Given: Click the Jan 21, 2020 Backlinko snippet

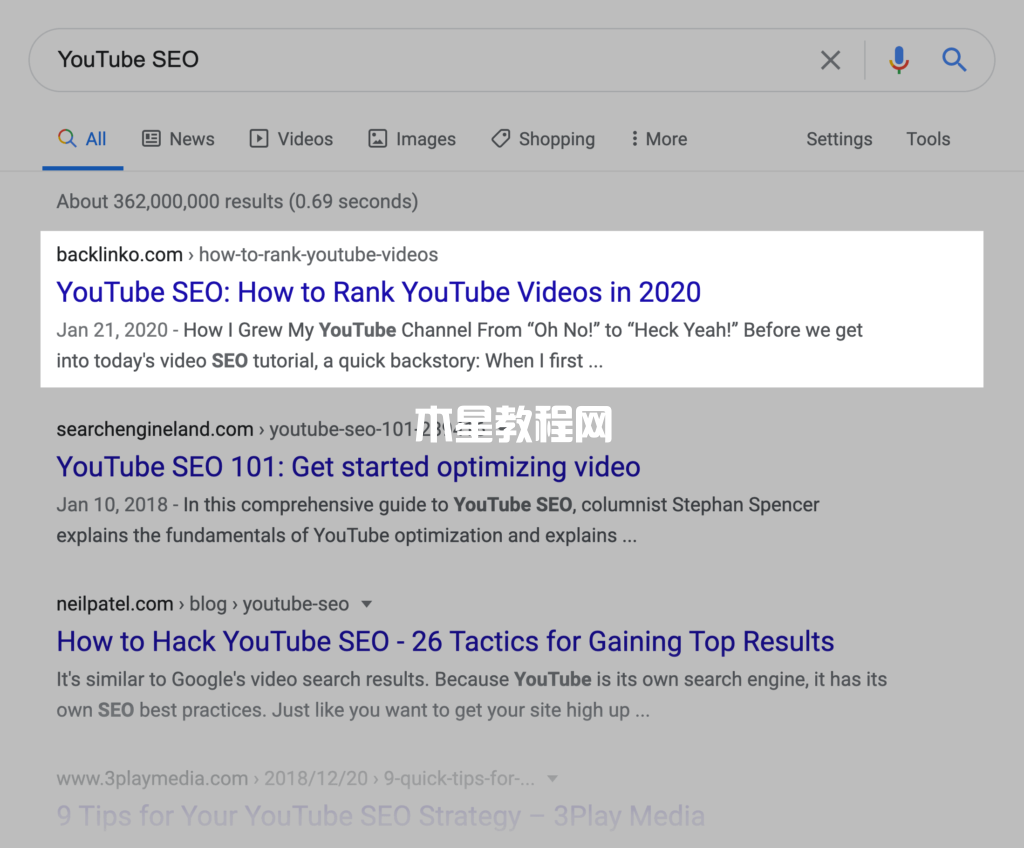Looking at the screenshot, I should pyautogui.click(x=459, y=345).
